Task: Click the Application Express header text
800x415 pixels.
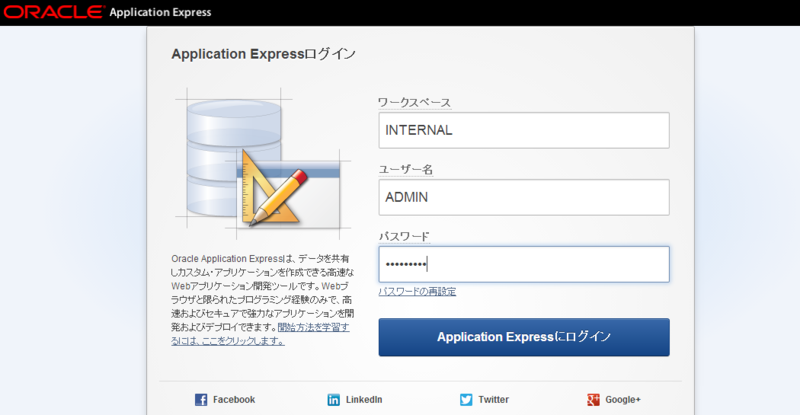Action: coord(160,12)
